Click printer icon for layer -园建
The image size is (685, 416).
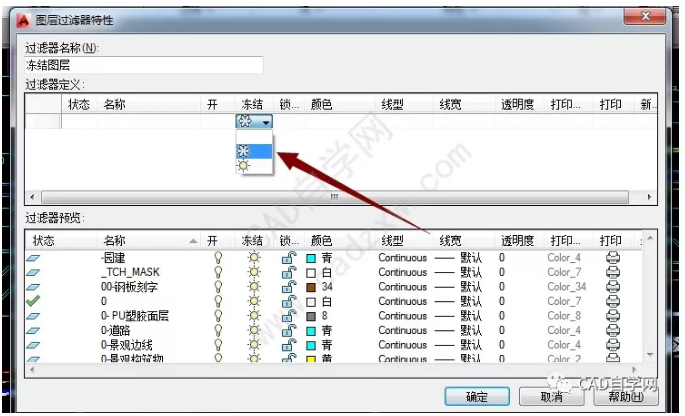tap(612, 258)
